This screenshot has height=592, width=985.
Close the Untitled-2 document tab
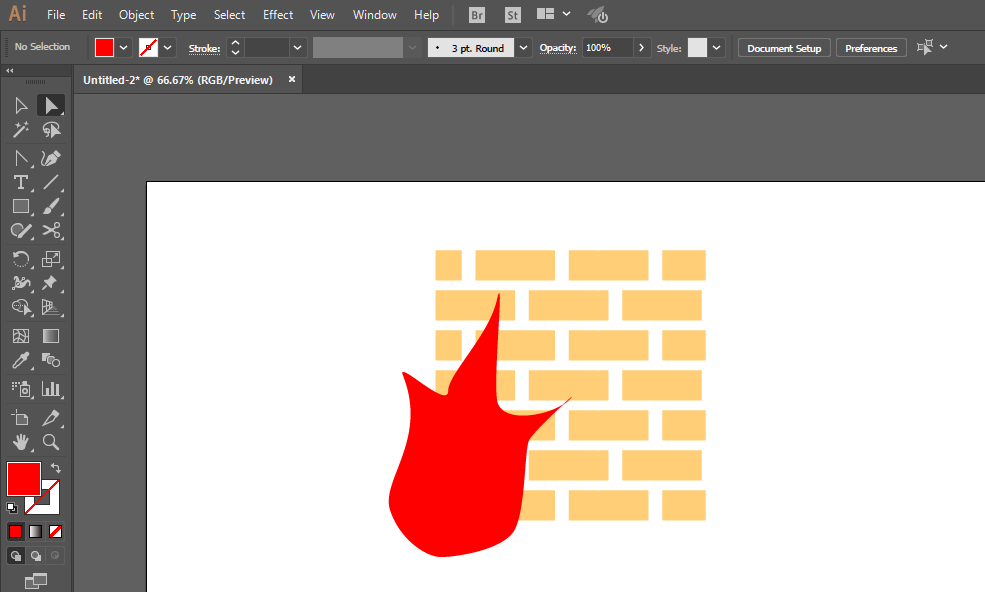coord(291,79)
